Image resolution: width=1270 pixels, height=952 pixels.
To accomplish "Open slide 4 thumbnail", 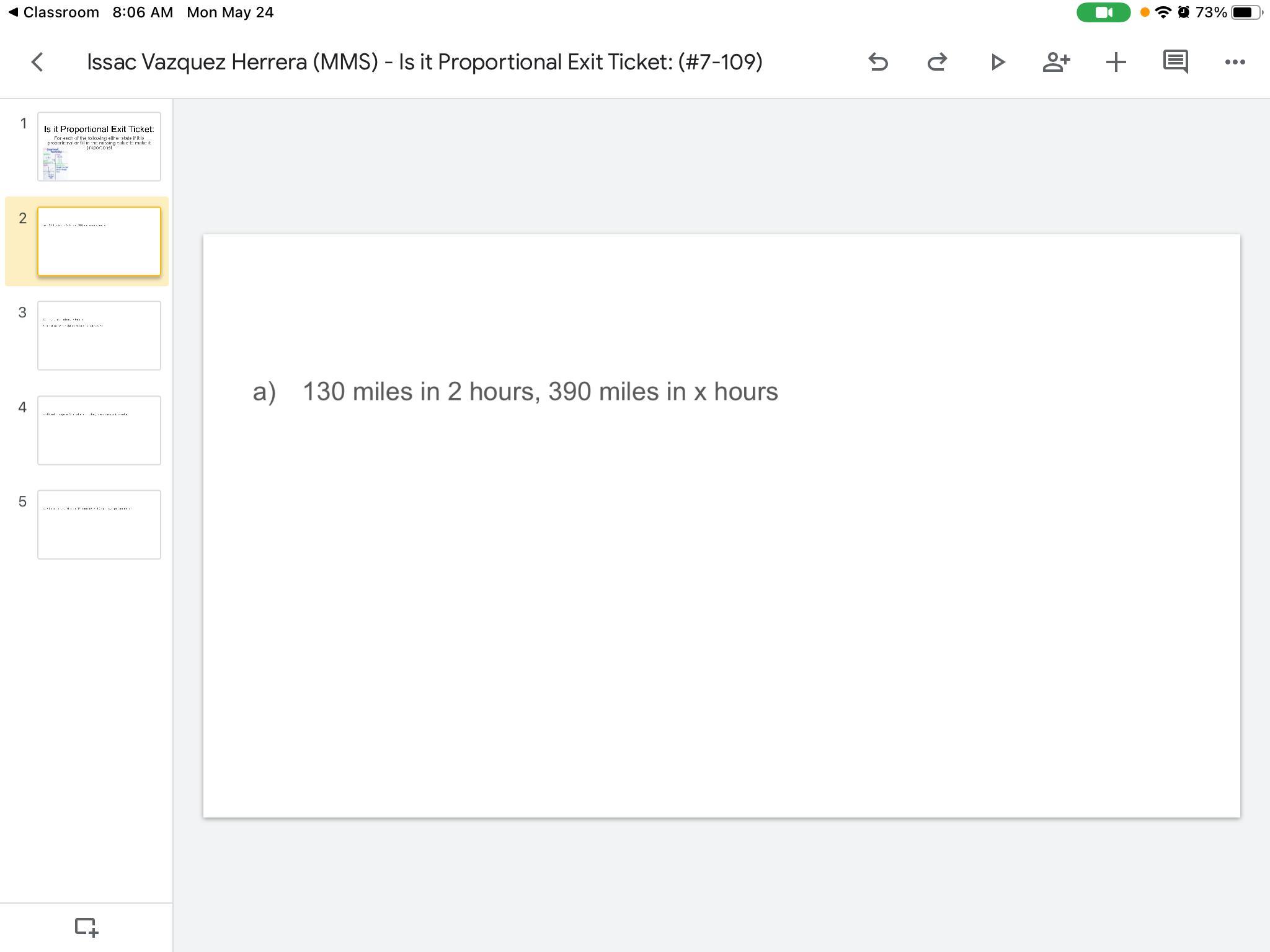I will tap(99, 430).
